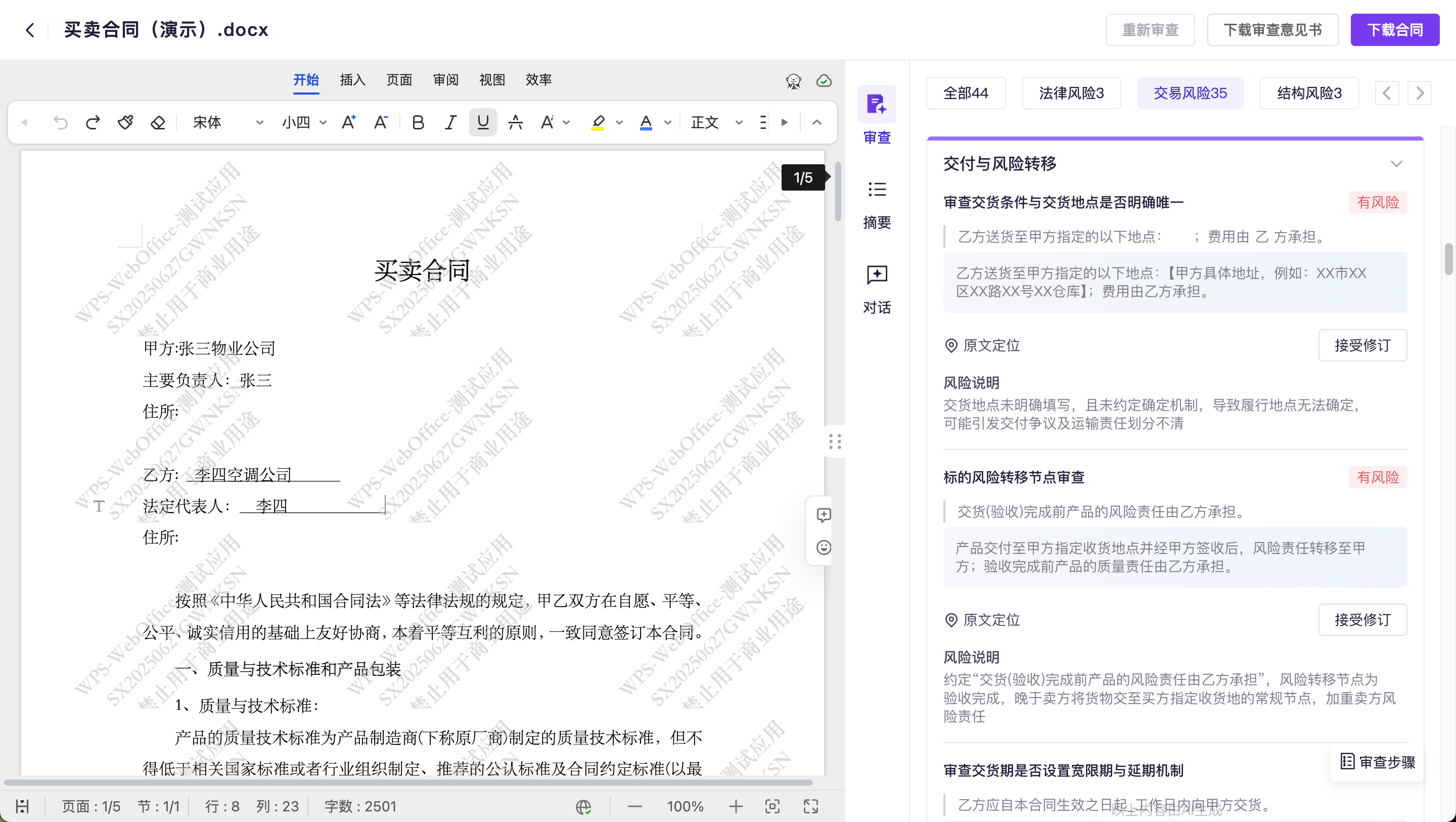Image resolution: width=1456 pixels, height=822 pixels.
Task: Click first 接受修订 button
Action: click(1362, 345)
